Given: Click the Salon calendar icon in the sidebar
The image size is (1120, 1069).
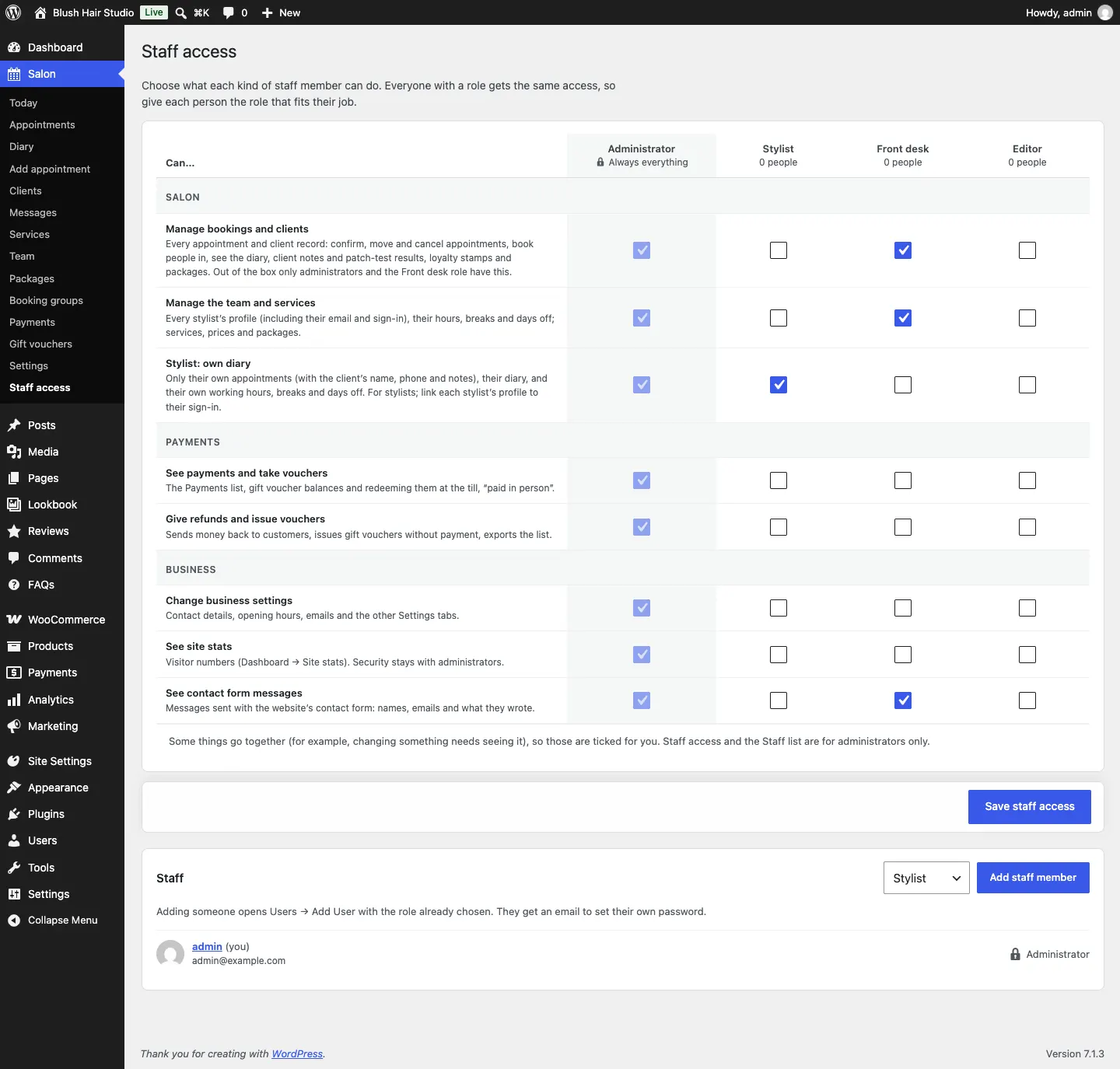Looking at the screenshot, I should point(14,74).
